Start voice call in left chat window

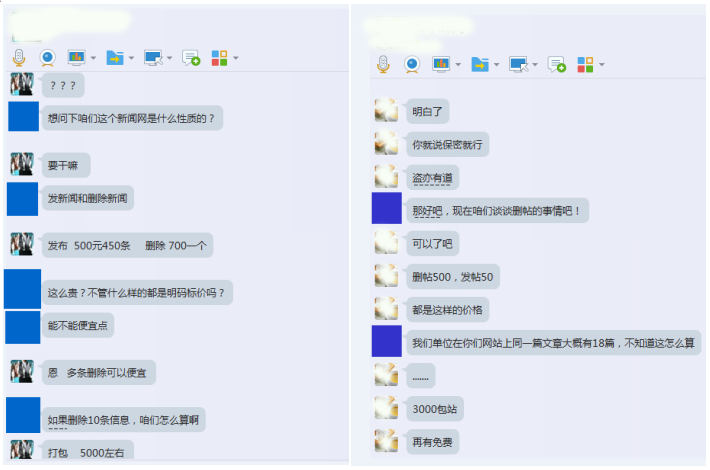click(x=19, y=58)
